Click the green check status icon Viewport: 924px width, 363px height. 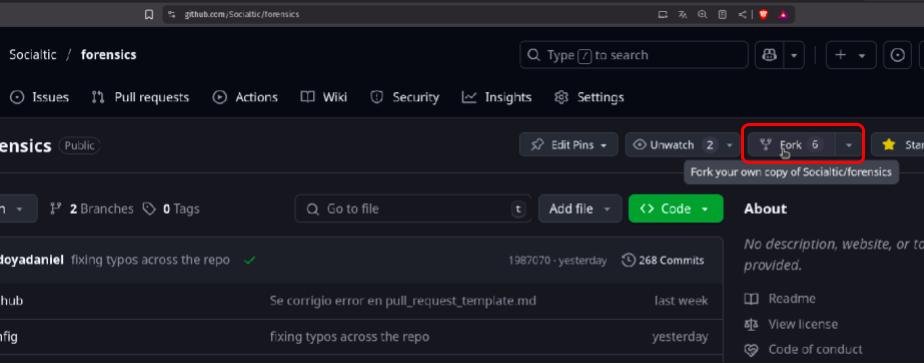(x=249, y=260)
